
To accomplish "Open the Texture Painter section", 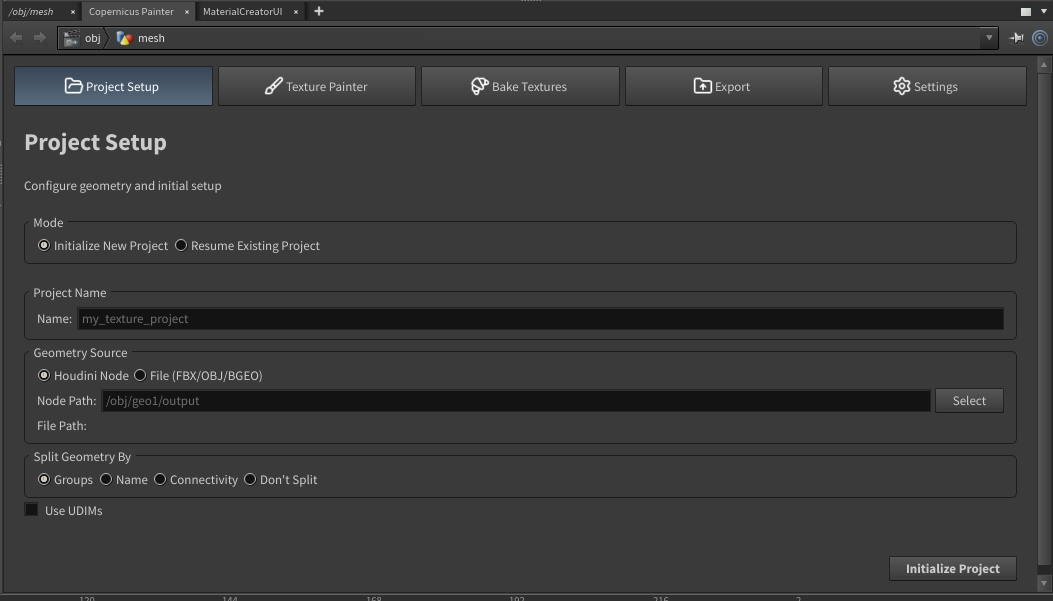I will [316, 86].
